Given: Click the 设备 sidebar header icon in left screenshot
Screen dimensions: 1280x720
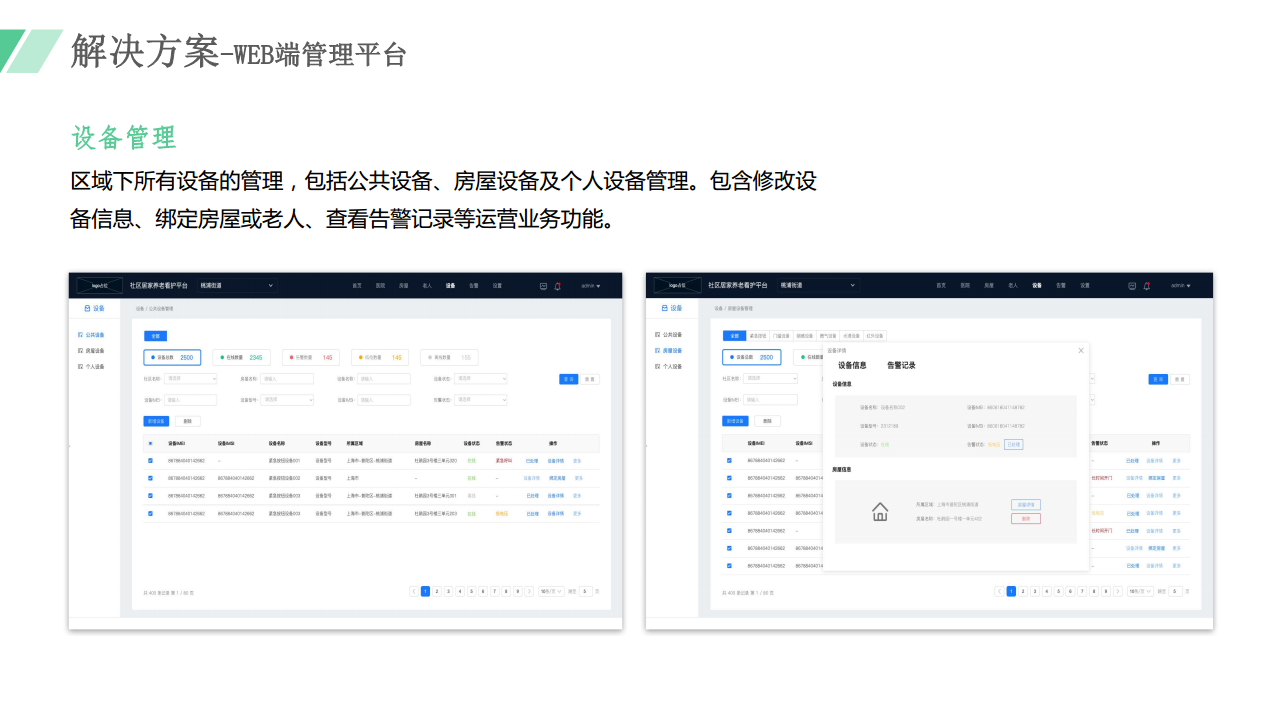Looking at the screenshot, I should (x=87, y=309).
